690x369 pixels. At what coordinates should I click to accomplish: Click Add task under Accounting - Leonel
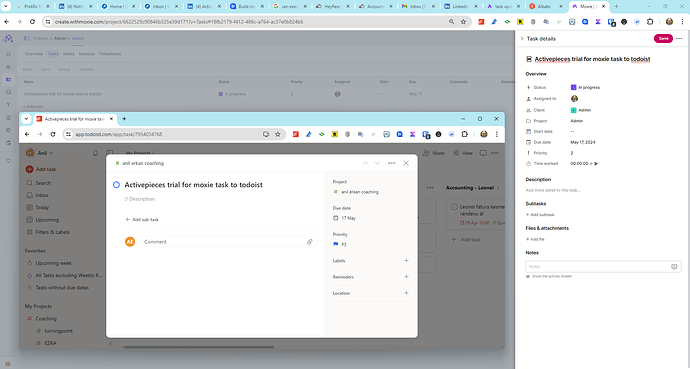[466, 240]
